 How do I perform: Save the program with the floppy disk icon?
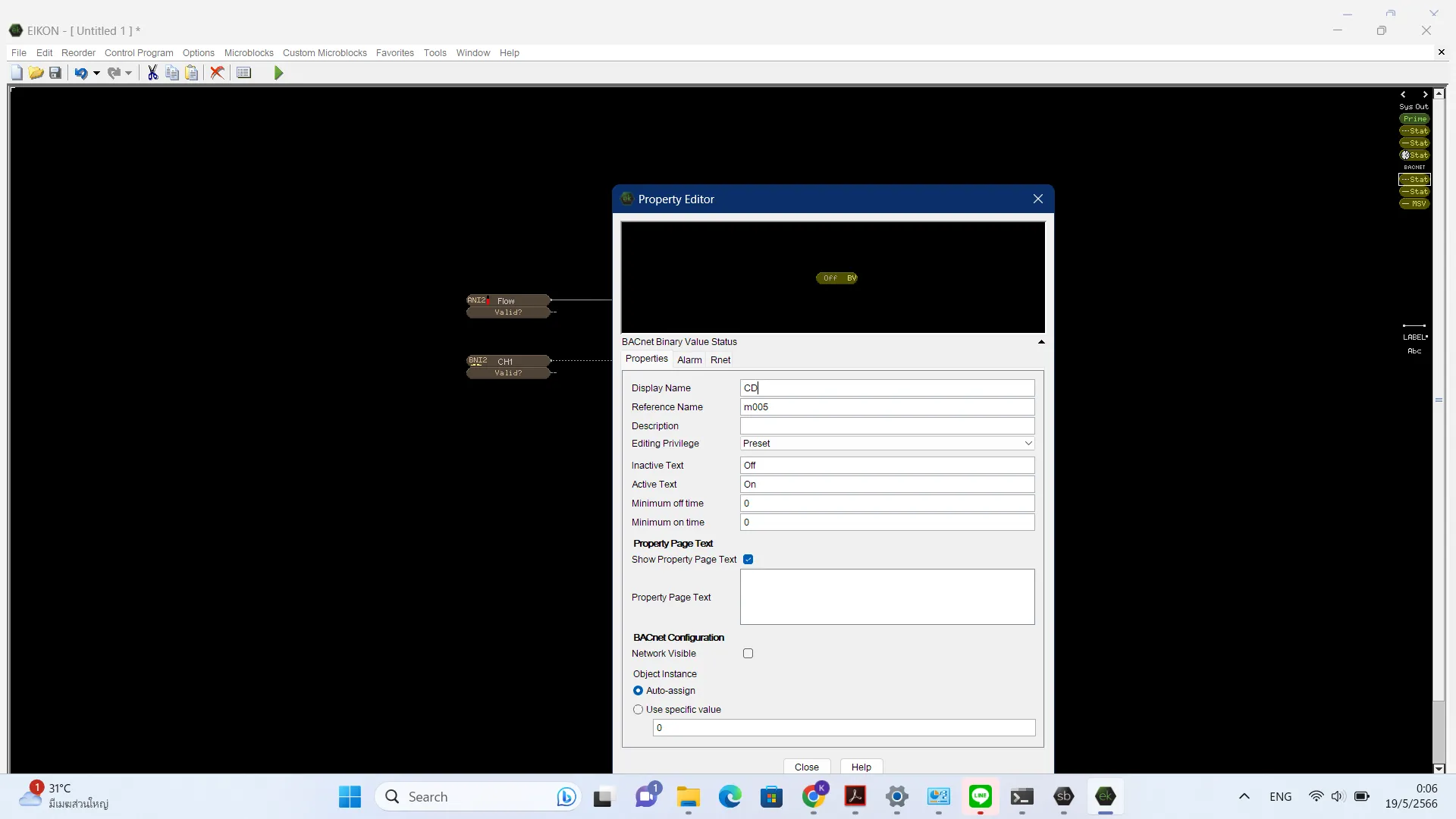coord(55,73)
